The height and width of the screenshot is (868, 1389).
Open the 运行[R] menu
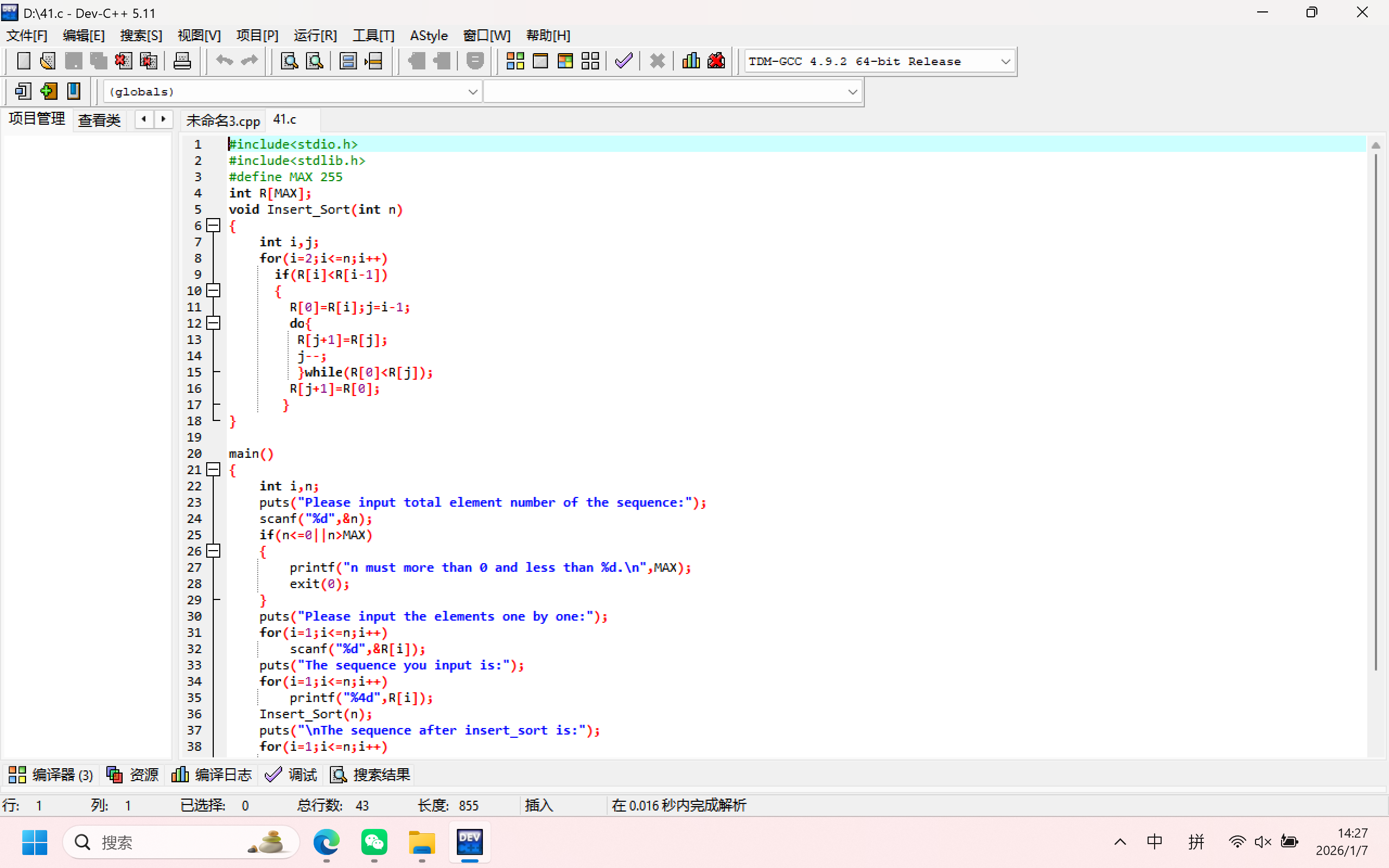(315, 36)
